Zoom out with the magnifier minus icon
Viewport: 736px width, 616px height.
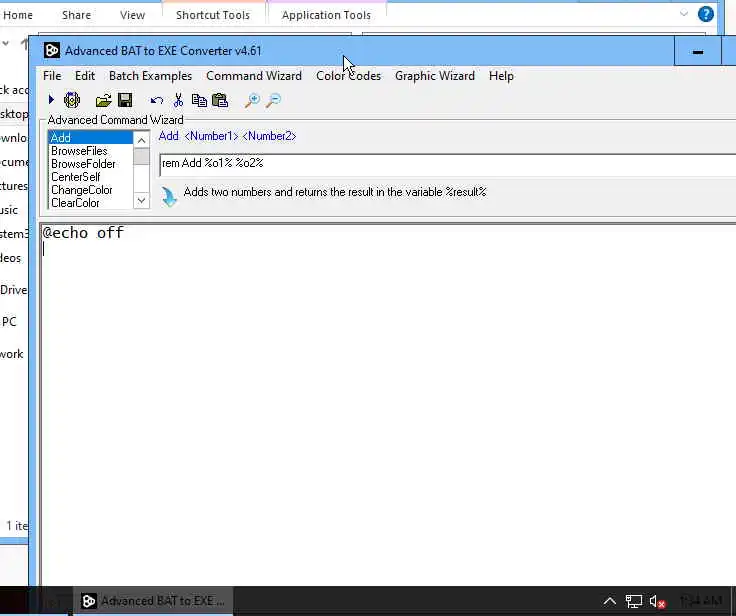coord(273,100)
